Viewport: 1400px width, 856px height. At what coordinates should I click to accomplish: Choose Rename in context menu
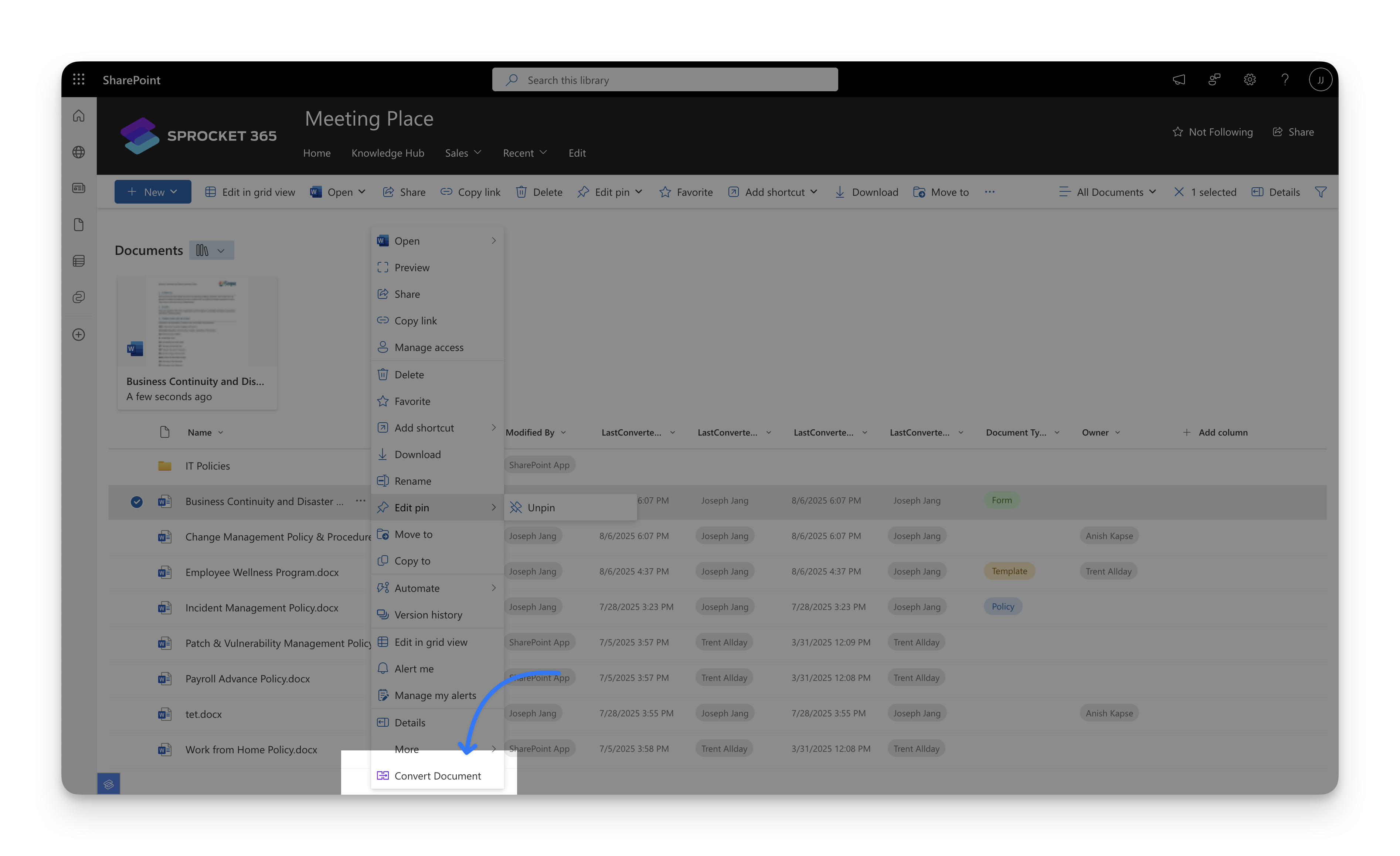coord(438,481)
